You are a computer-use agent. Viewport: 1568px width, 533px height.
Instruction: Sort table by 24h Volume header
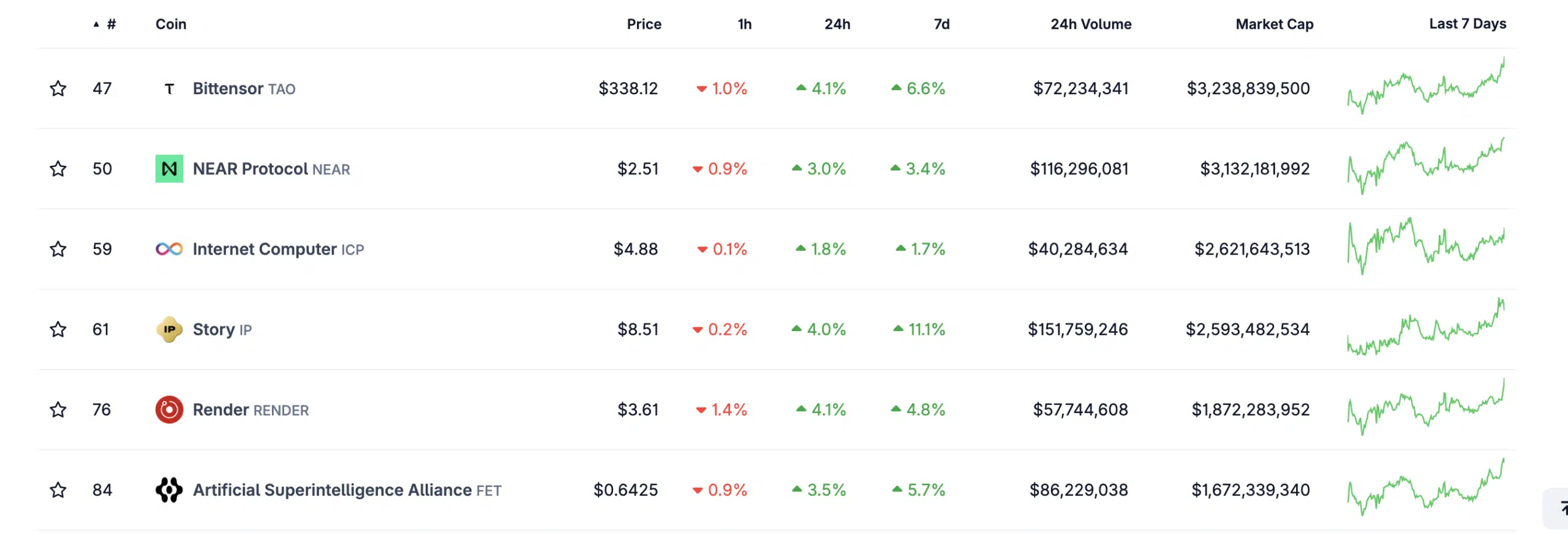tap(1091, 24)
